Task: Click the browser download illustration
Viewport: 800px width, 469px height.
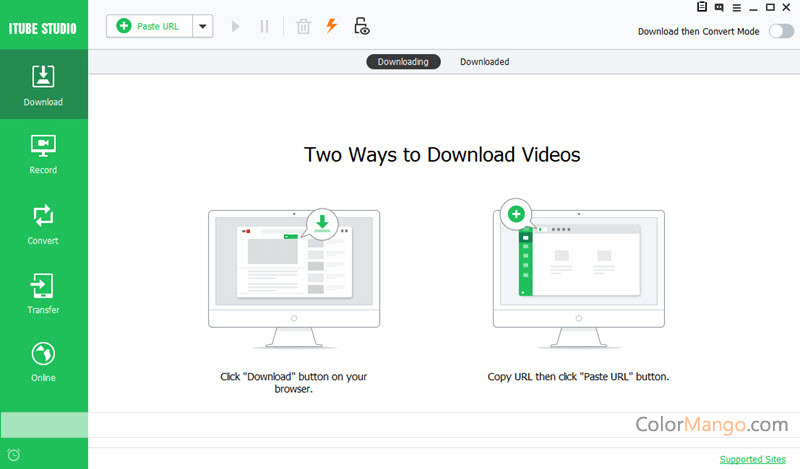Action: tap(294, 279)
